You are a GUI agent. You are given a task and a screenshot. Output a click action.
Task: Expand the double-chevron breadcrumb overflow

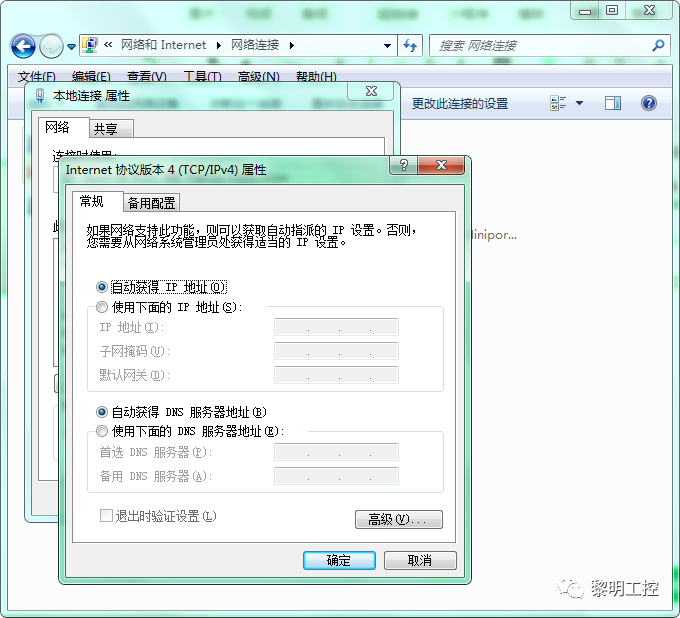click(x=108, y=45)
